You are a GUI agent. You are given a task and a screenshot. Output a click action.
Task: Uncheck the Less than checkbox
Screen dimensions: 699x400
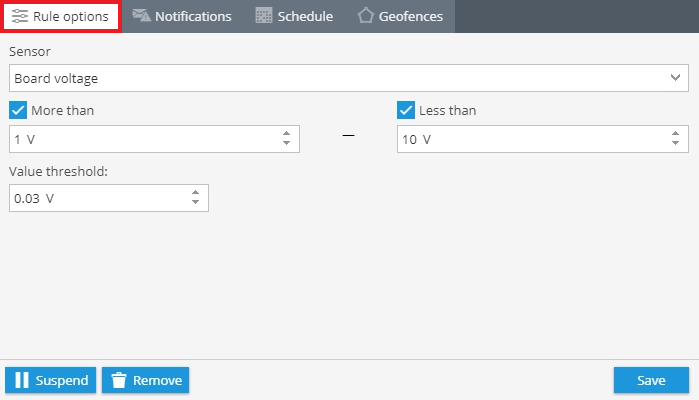(406, 110)
